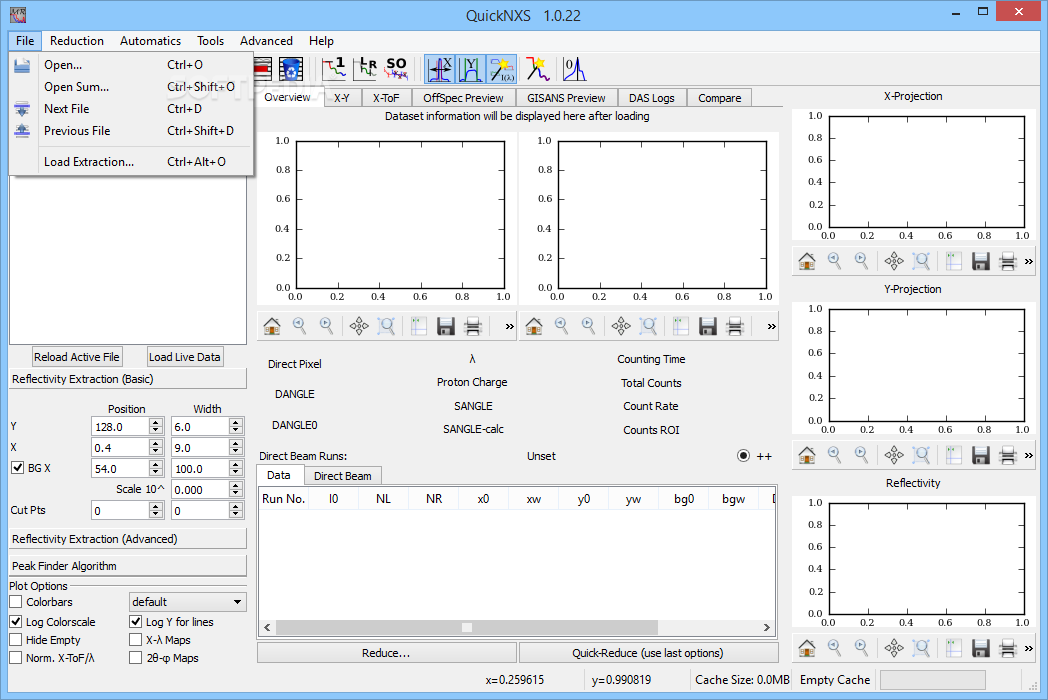The width and height of the screenshot is (1048, 700).
Task: Activate zoom-rectangle on right Overview plot
Action: point(648,326)
